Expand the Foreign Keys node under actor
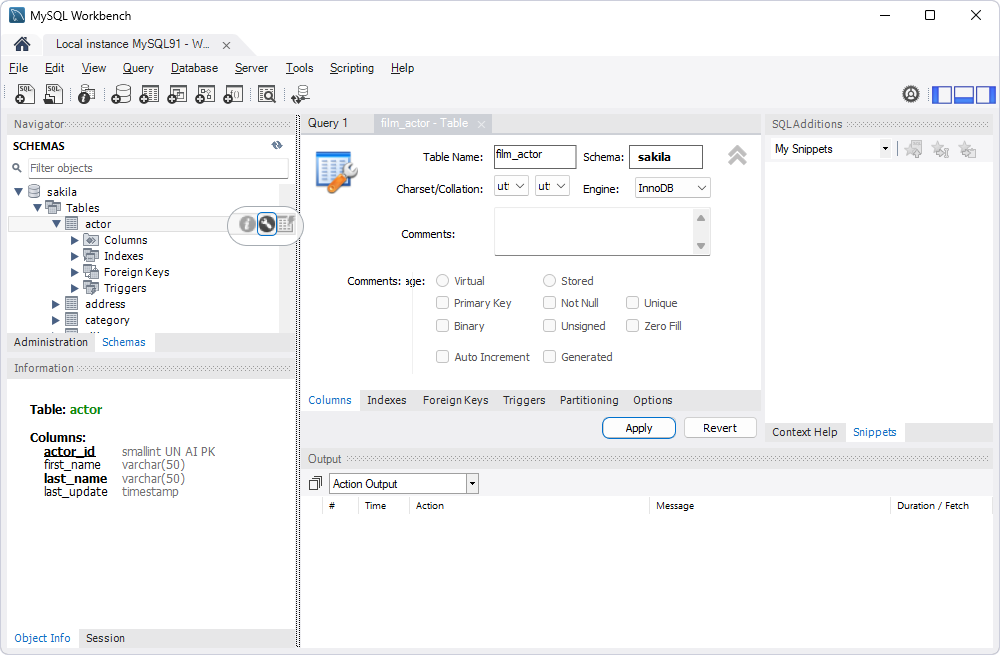The height and width of the screenshot is (655, 1000). point(75,272)
